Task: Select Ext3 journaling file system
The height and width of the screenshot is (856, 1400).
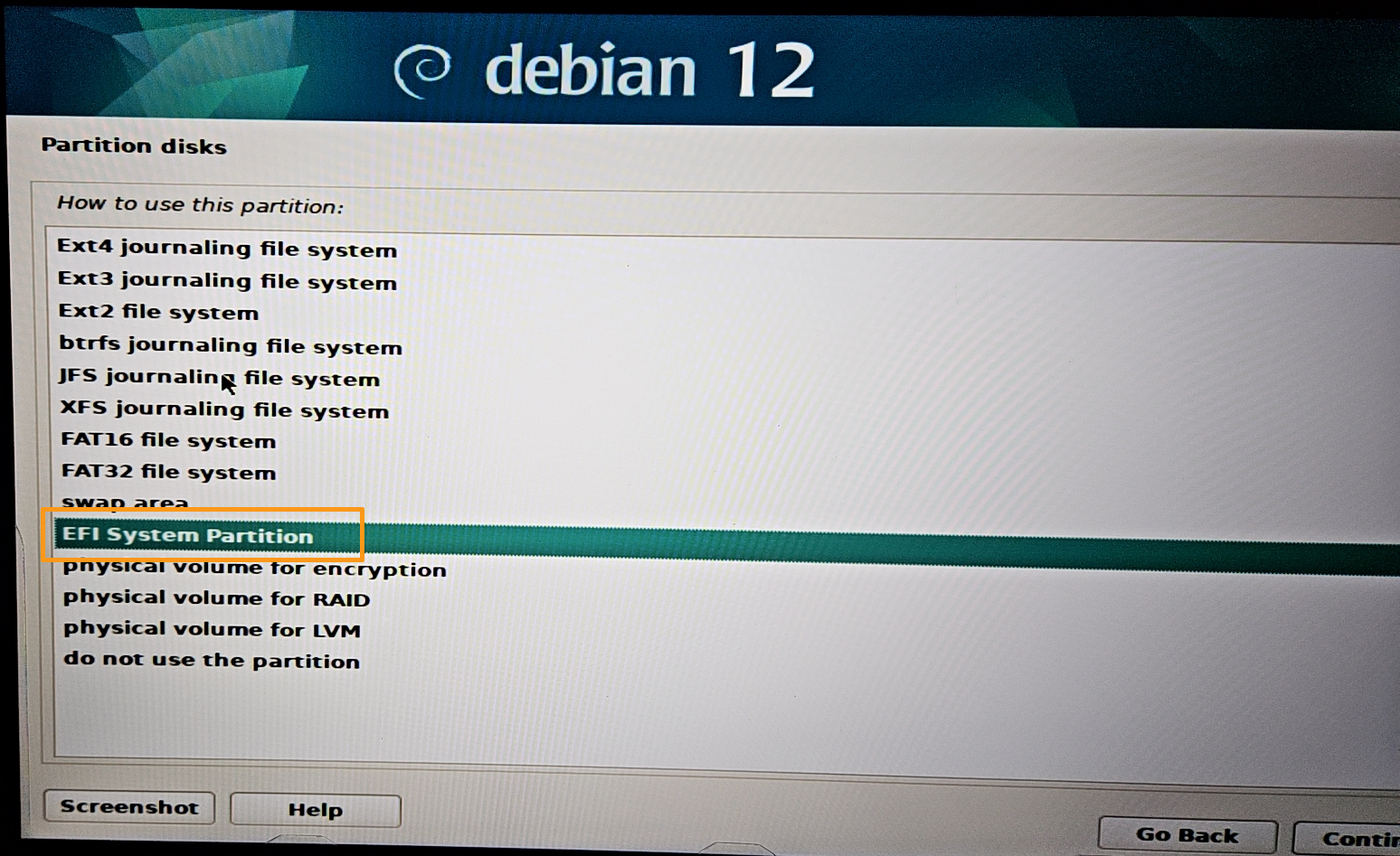Action: [x=227, y=281]
